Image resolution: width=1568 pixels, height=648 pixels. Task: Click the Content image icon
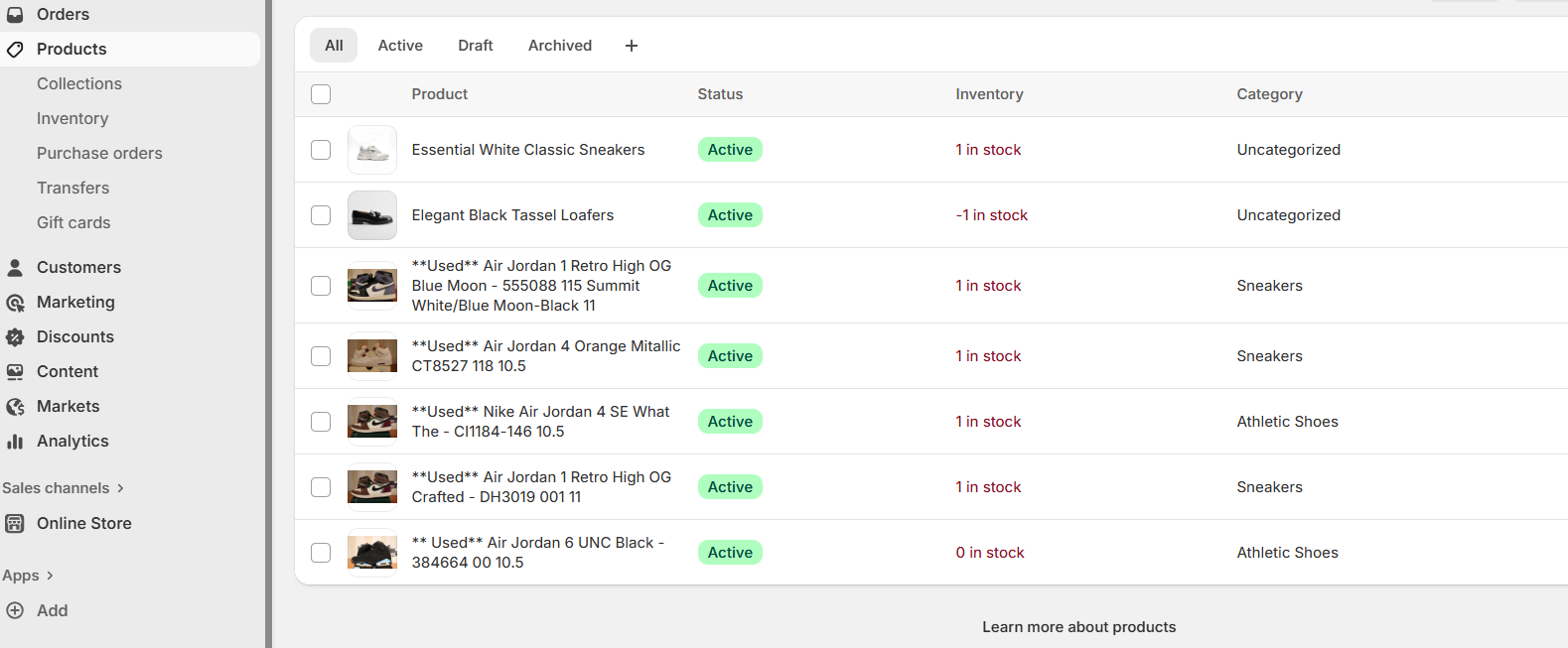(x=15, y=371)
